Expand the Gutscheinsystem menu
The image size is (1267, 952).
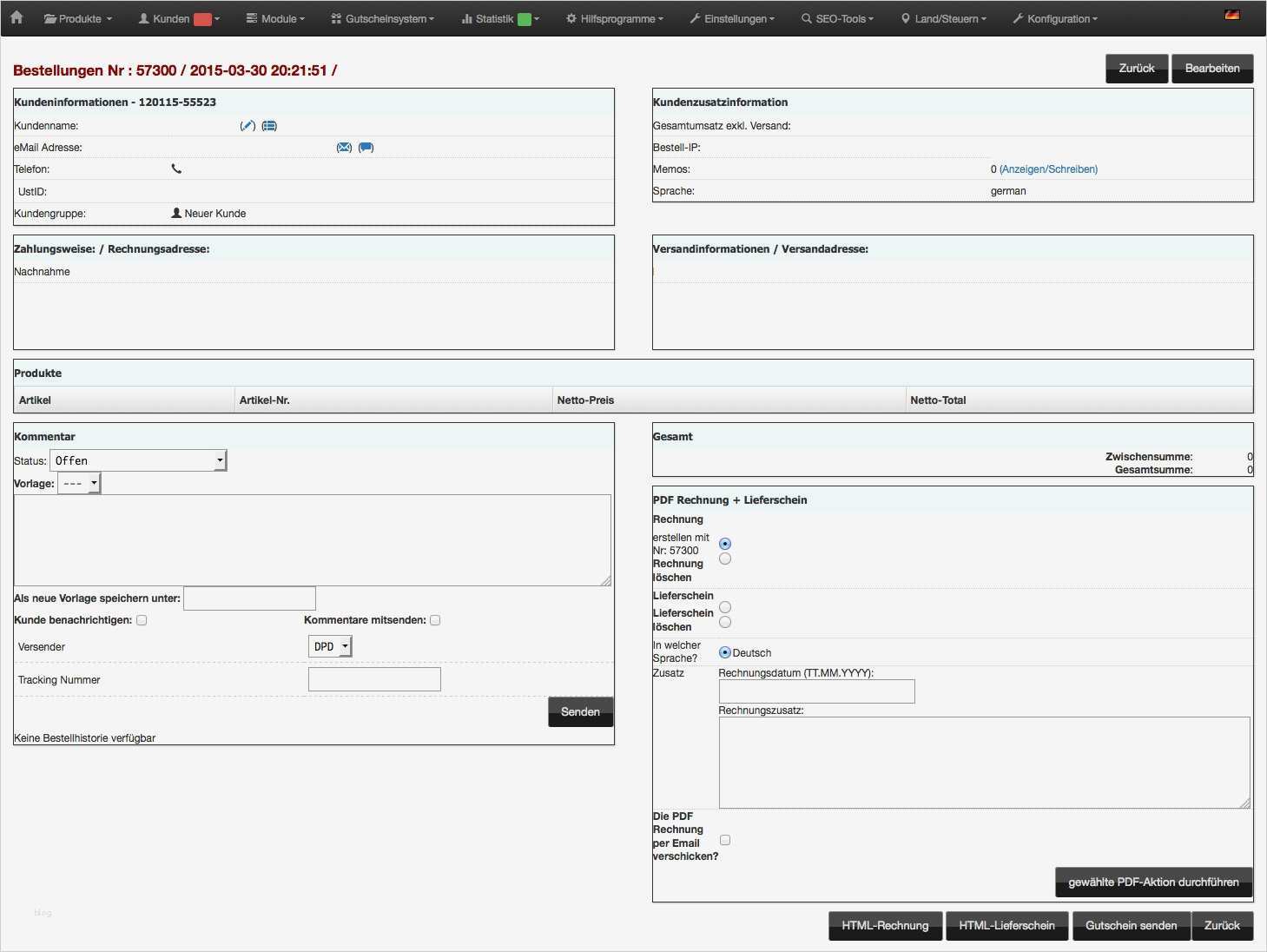pyautogui.click(x=382, y=18)
